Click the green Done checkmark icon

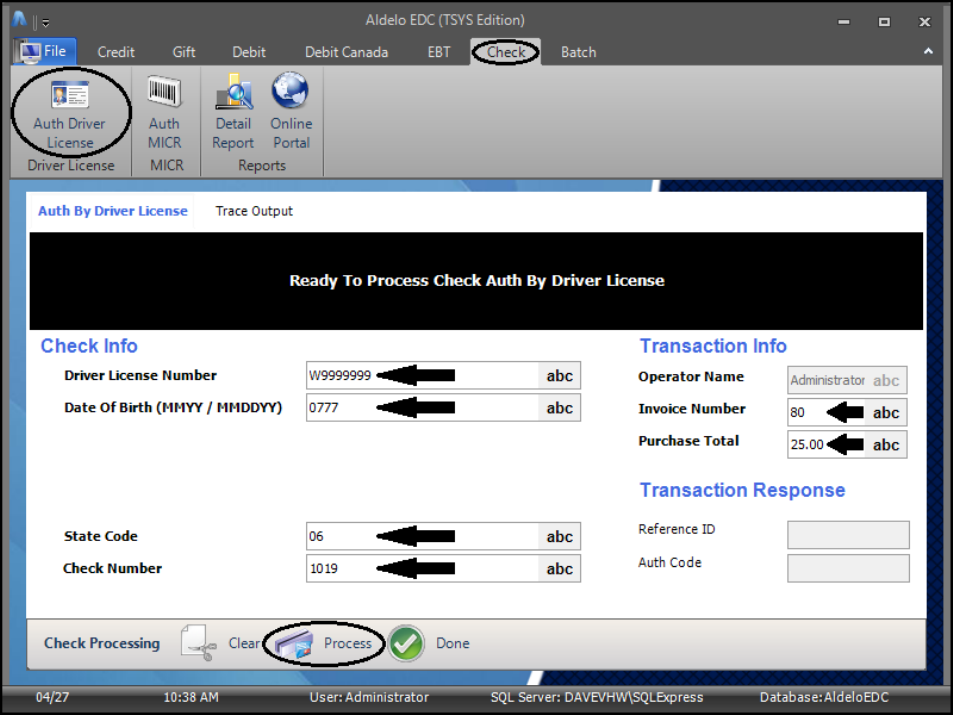(406, 643)
